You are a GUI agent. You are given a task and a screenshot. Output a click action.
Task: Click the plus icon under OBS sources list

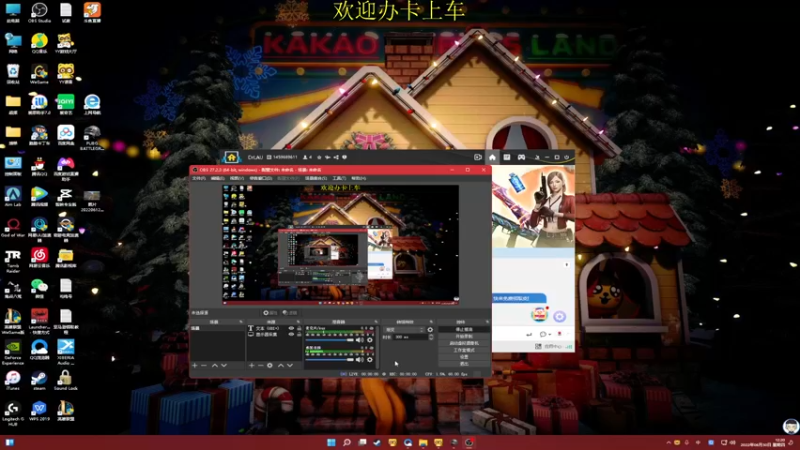click(x=252, y=365)
